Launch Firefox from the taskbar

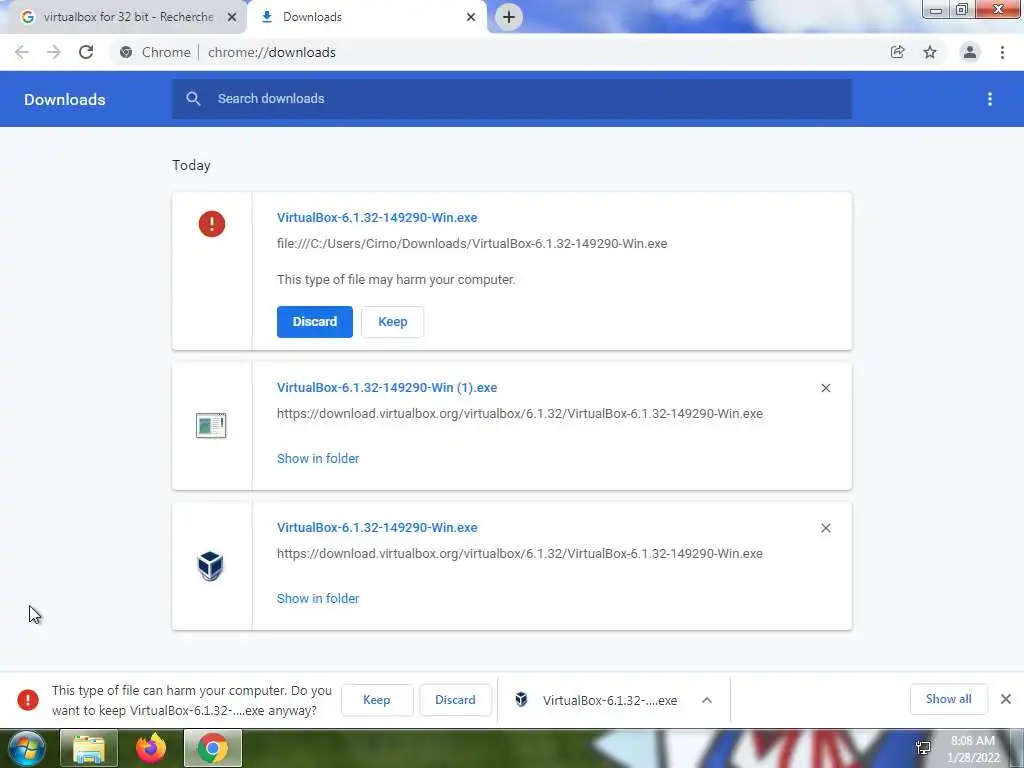coord(151,749)
